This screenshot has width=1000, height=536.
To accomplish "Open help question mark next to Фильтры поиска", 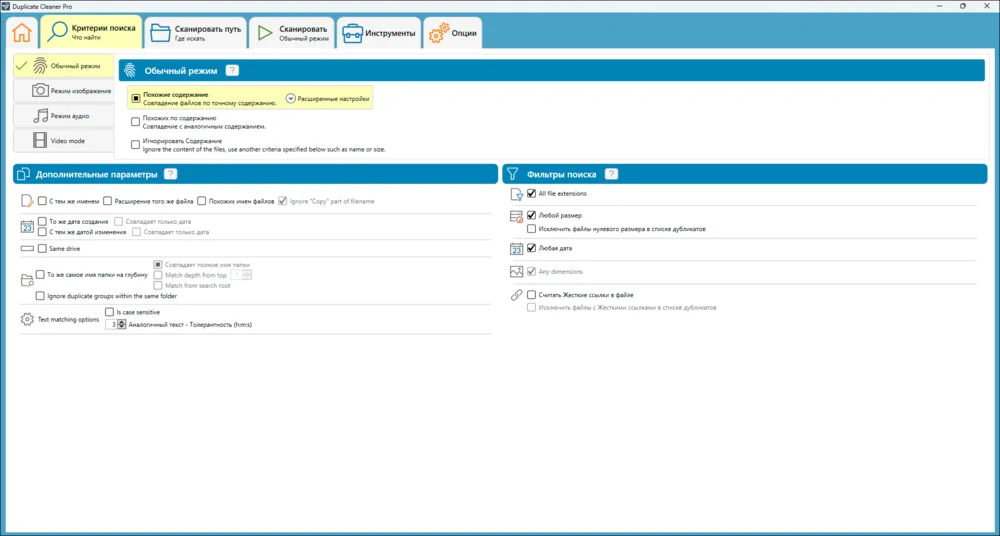I will 611,174.
